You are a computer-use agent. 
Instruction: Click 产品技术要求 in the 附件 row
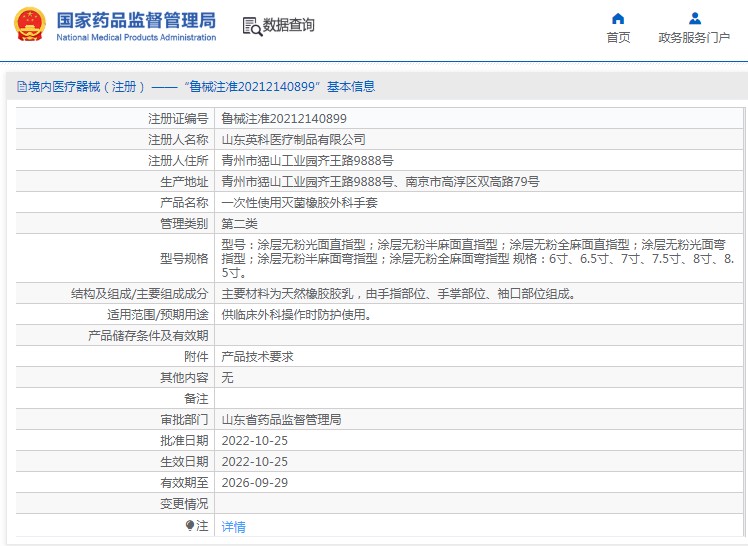click(x=257, y=357)
